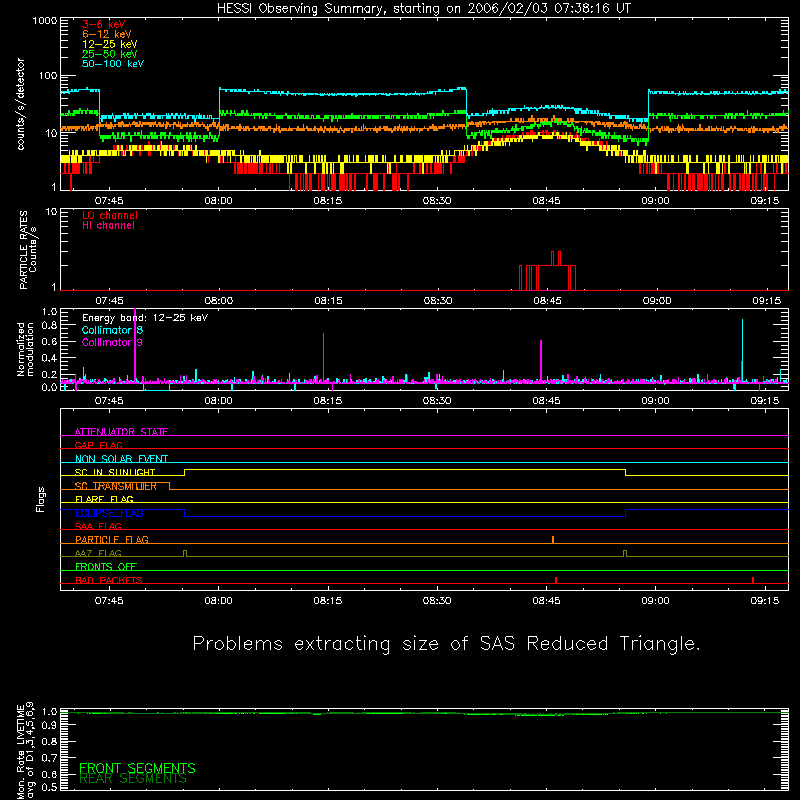Click the Energy band: 12-25 keV label
Viewport: 800px width, 800px height.
point(145,318)
